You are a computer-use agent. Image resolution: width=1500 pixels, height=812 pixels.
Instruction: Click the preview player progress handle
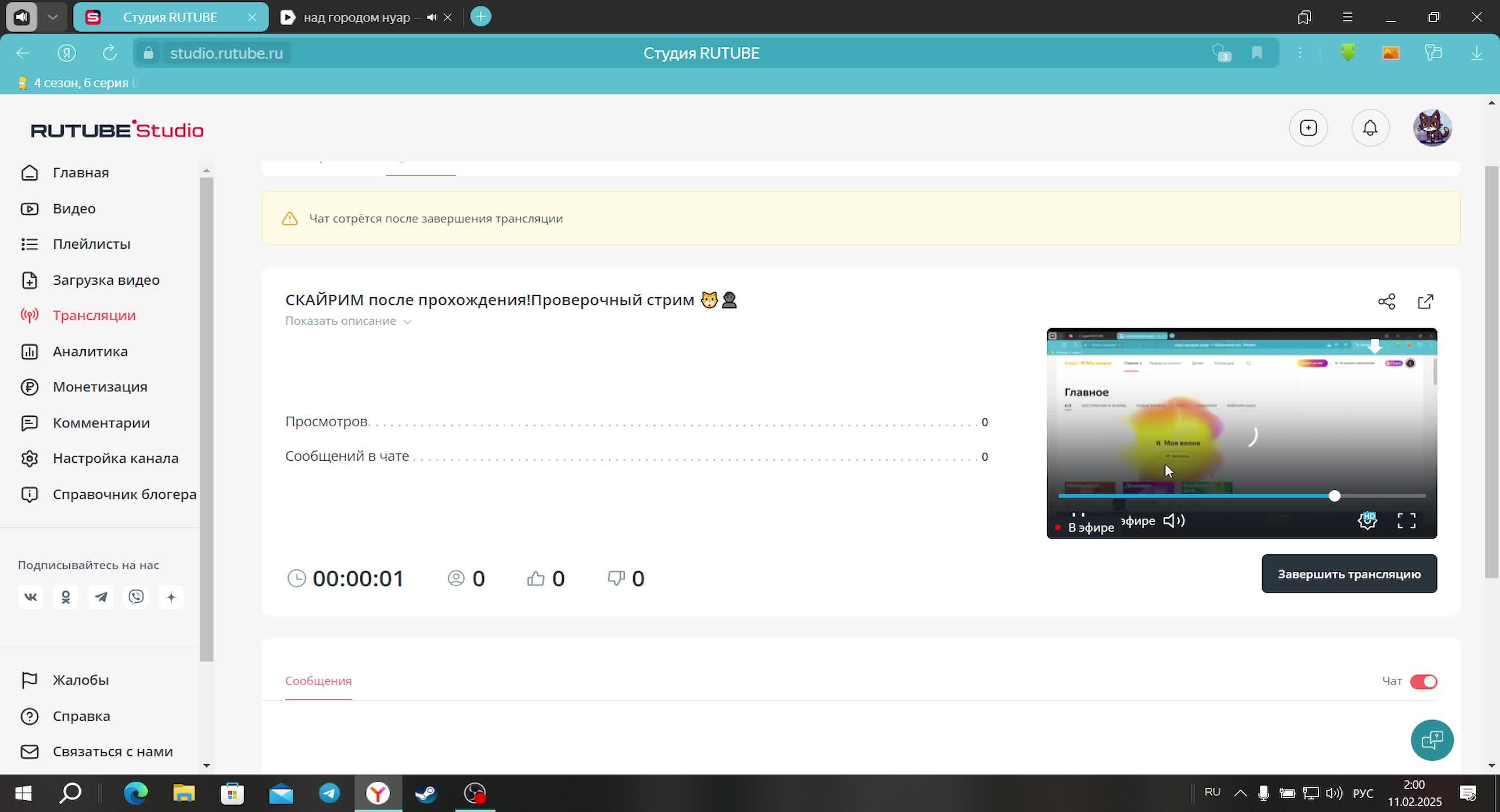tap(1334, 496)
